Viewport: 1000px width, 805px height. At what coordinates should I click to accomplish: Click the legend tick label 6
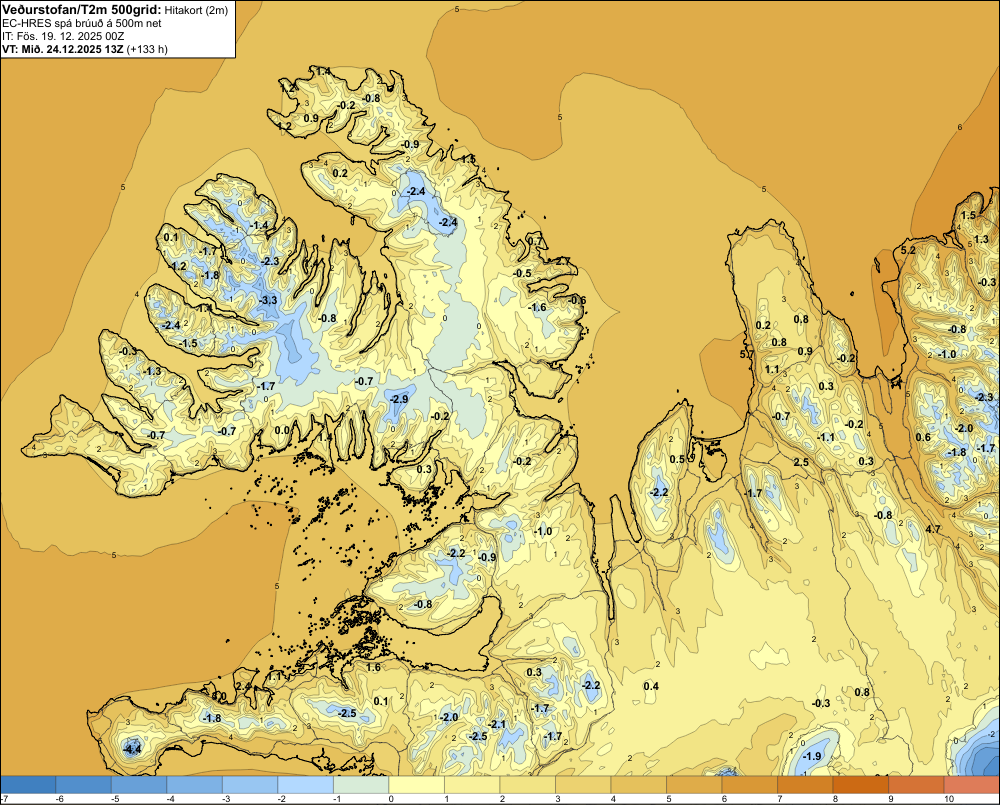724,799
